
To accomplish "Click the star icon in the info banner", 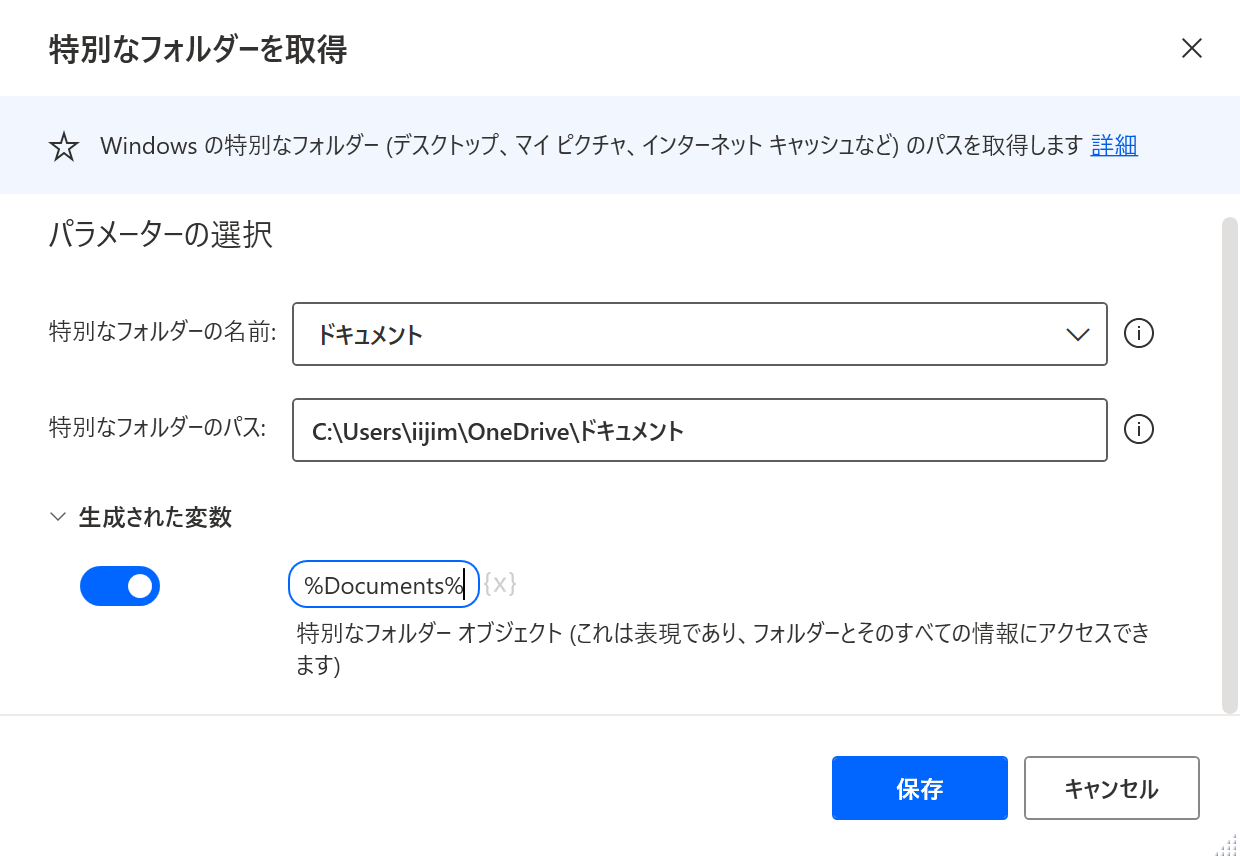I will [x=64, y=147].
